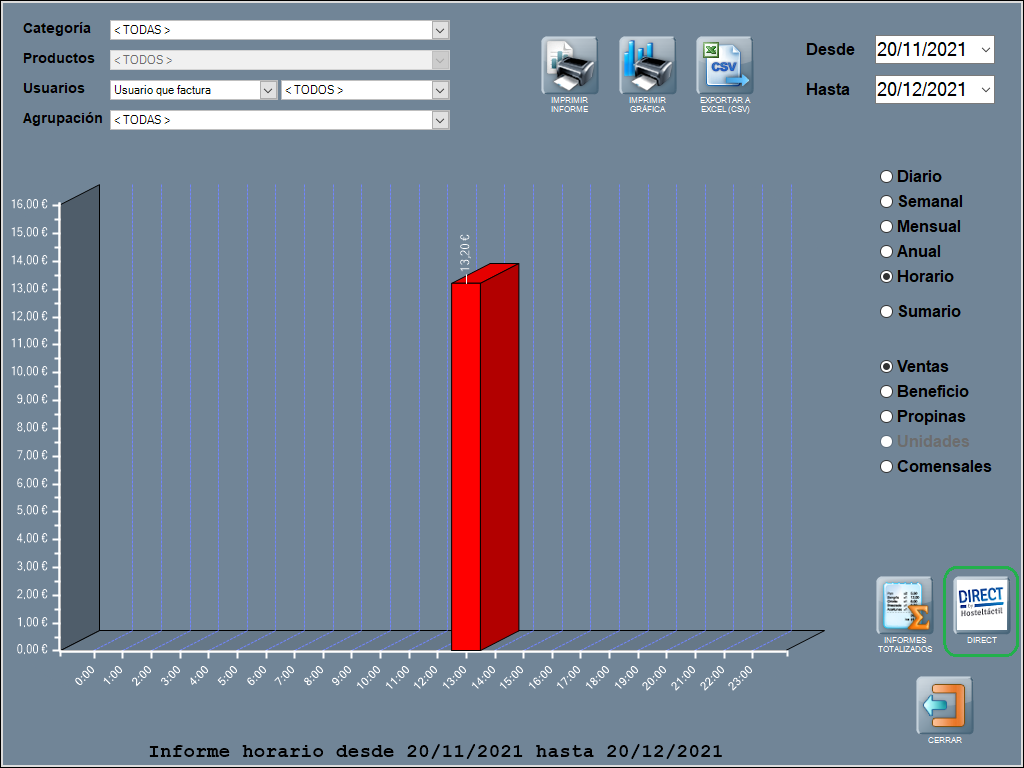Select Propinas as the chart metric
Screen dimensions: 1024x768
(886, 417)
